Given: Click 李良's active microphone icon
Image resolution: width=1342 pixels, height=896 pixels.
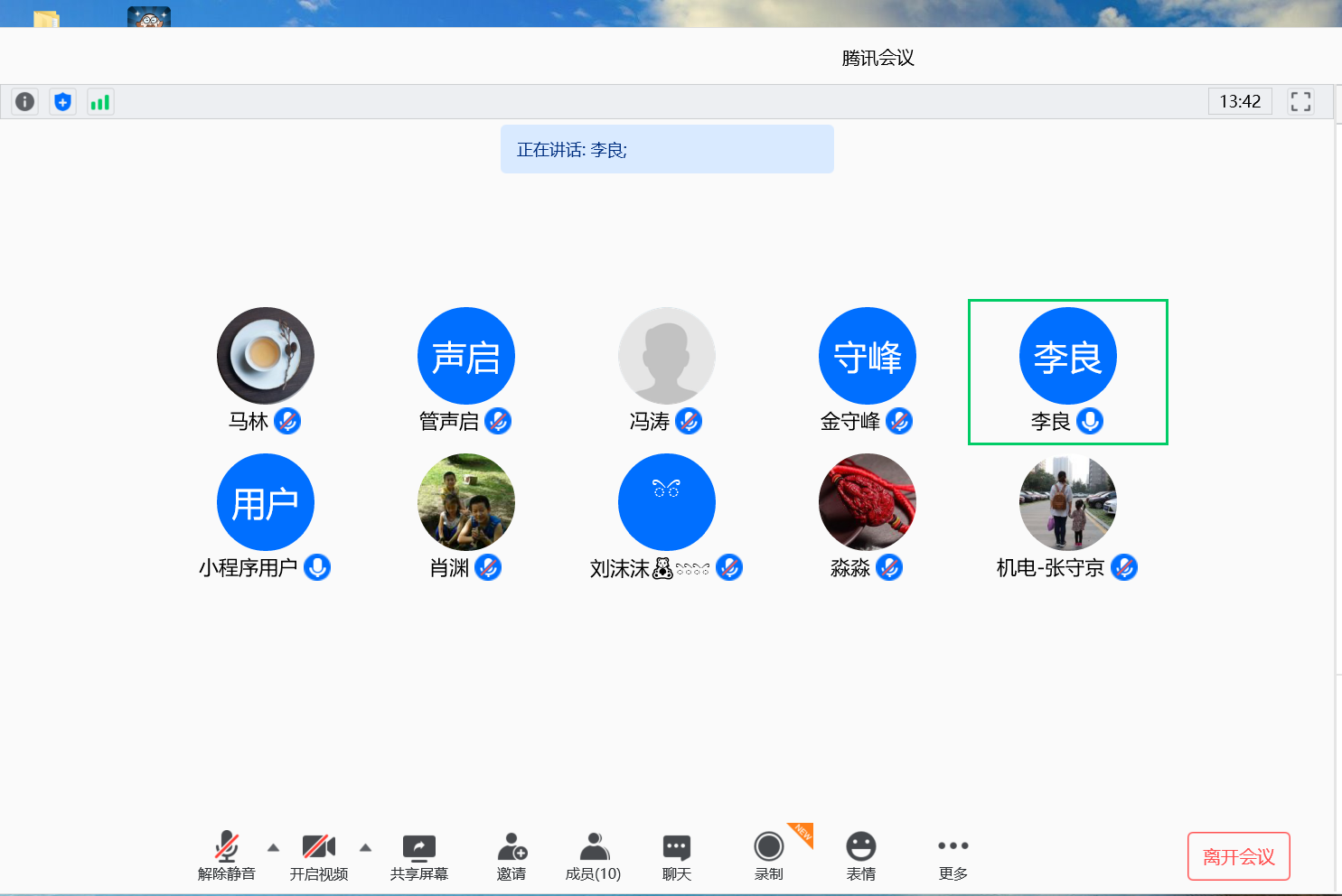Looking at the screenshot, I should tap(1090, 421).
